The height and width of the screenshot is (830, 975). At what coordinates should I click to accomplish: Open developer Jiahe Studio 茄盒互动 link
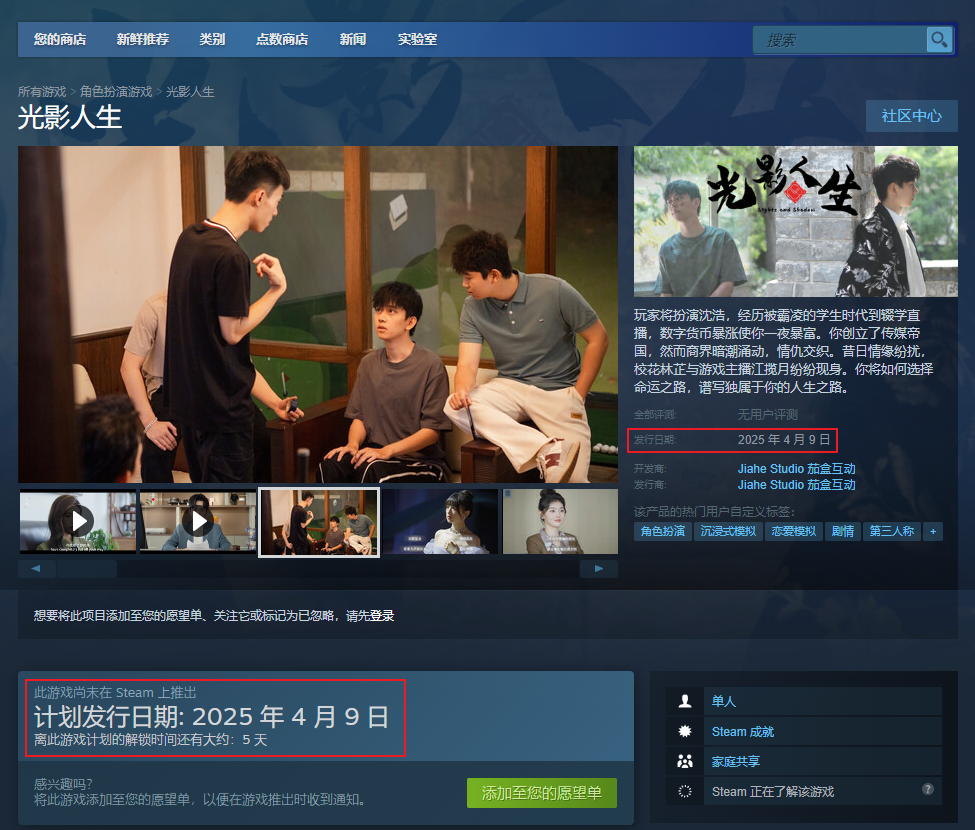797,468
